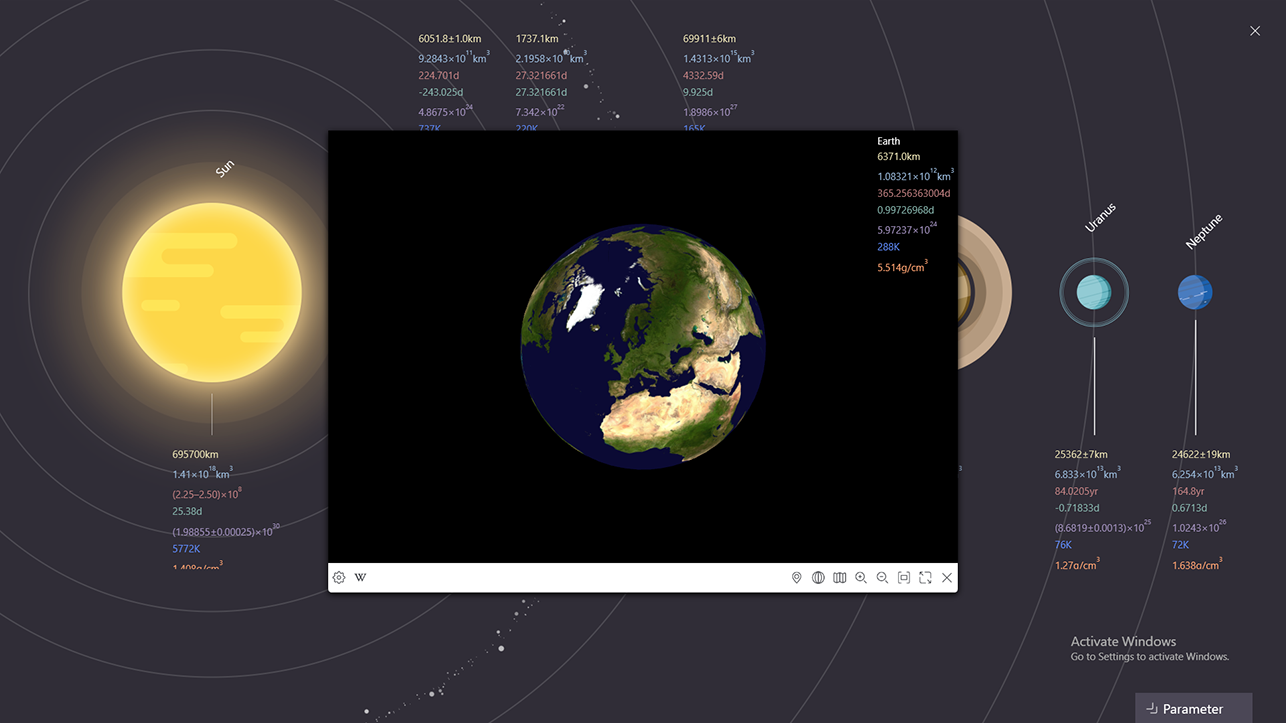Viewport: 1286px width, 723px height.
Task: Select Neptune orbital period "164.8yr"
Action: click(x=1188, y=491)
